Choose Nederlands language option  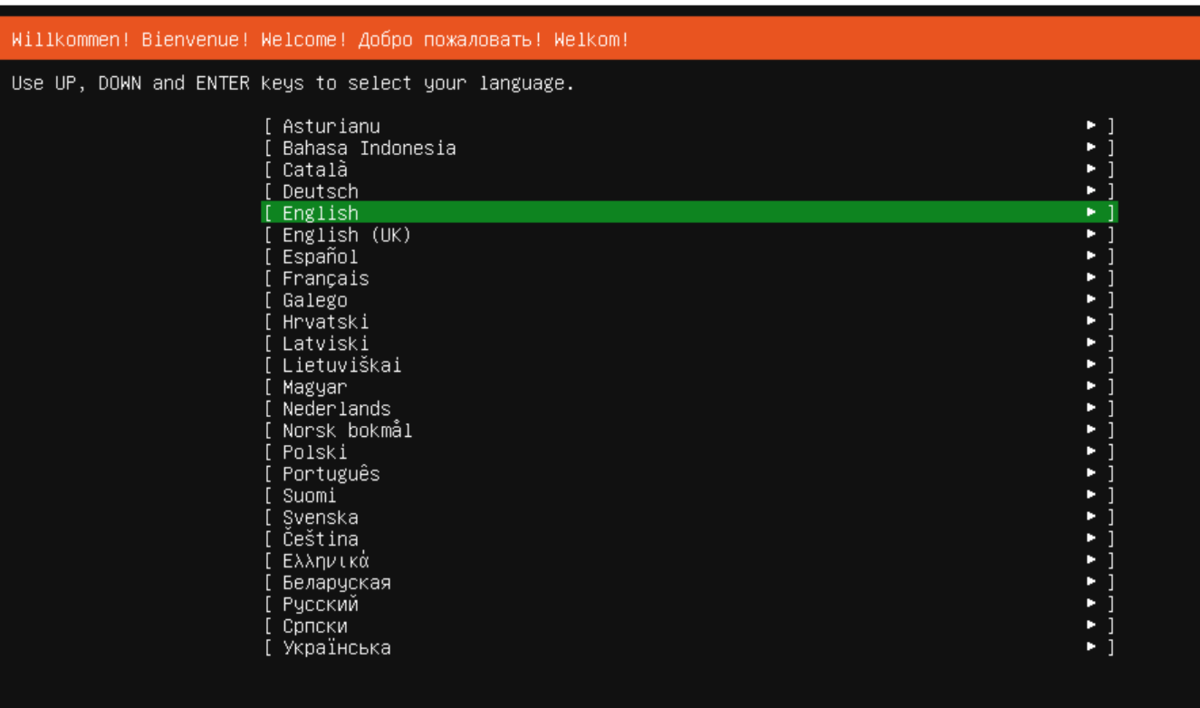click(x=689, y=409)
